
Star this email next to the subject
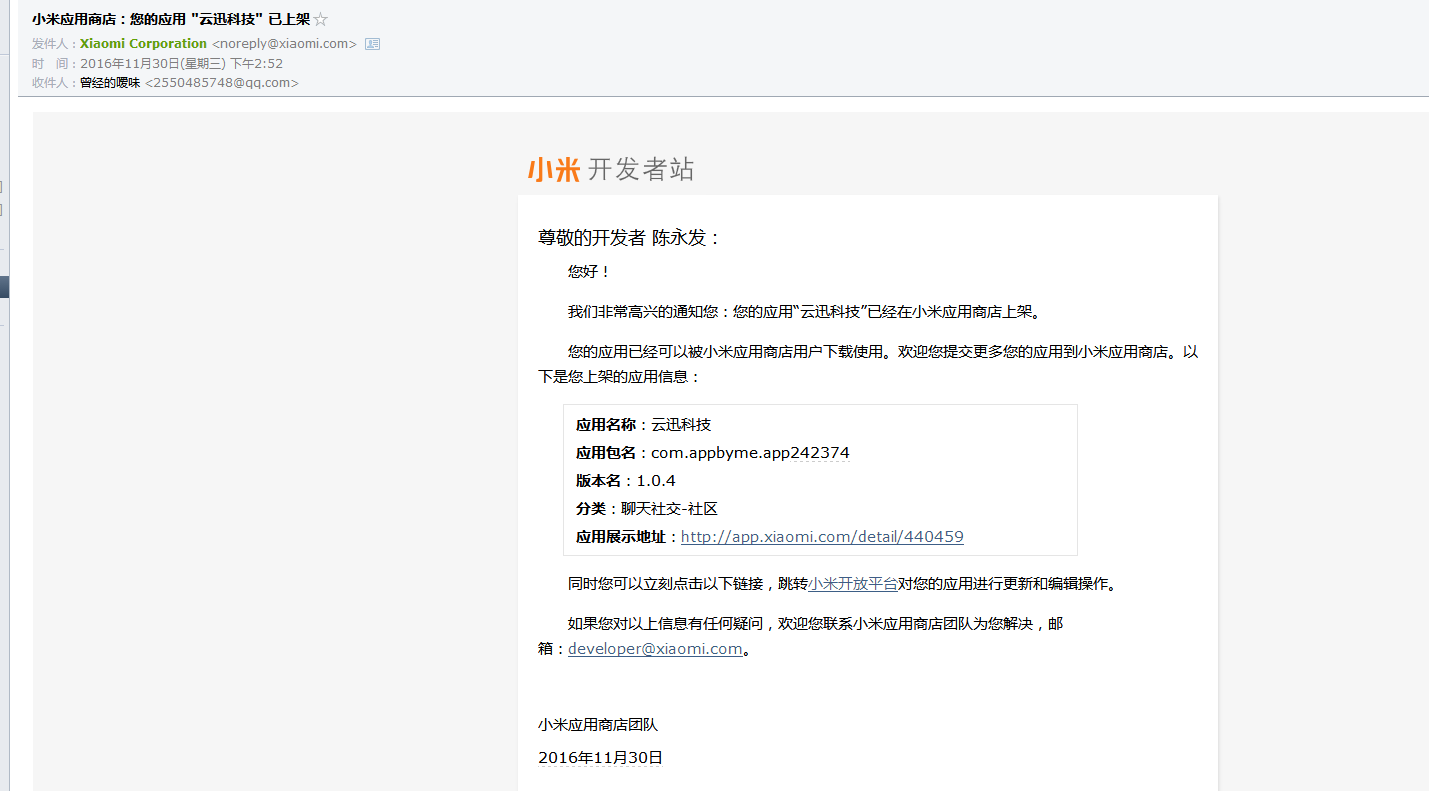click(320, 20)
